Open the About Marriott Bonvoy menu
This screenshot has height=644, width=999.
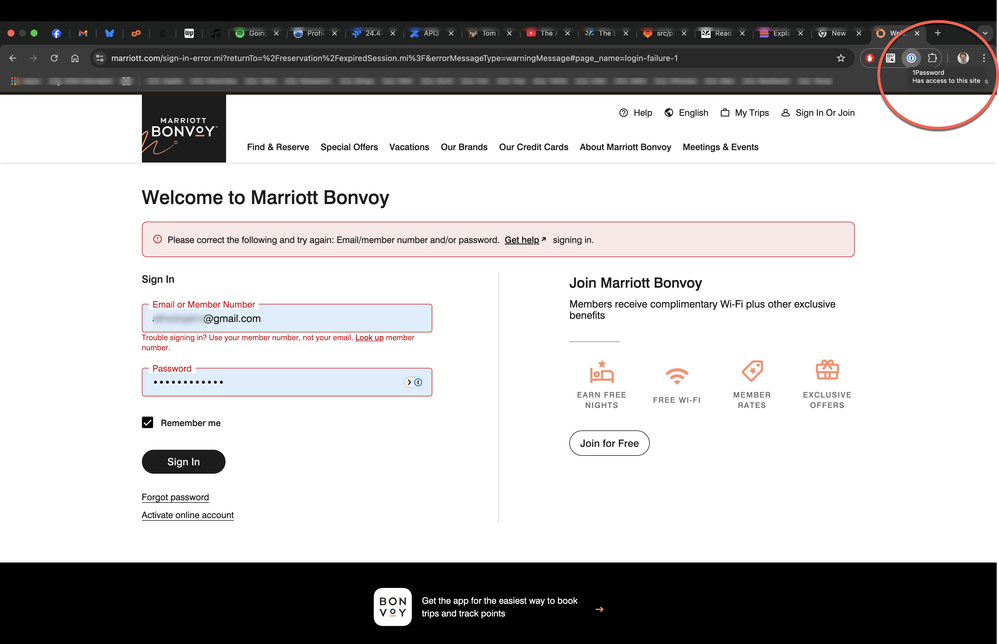click(x=626, y=147)
